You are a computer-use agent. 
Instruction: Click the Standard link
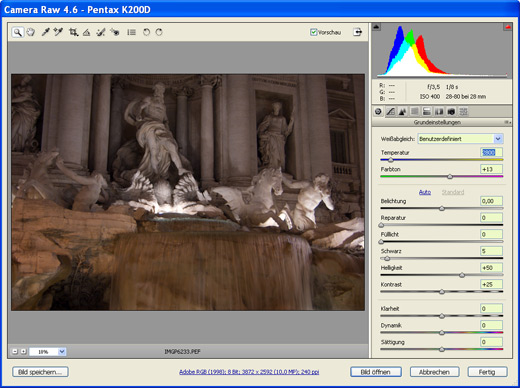pos(453,192)
